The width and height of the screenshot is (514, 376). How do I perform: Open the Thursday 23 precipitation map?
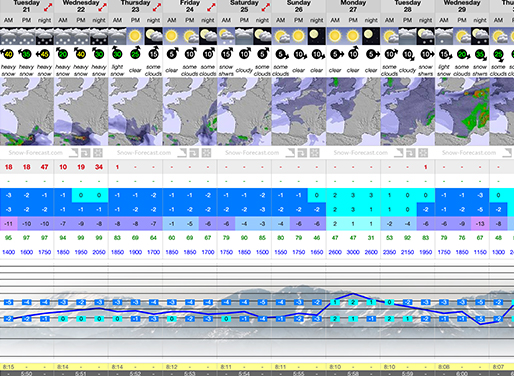pyautogui.click(x=135, y=112)
